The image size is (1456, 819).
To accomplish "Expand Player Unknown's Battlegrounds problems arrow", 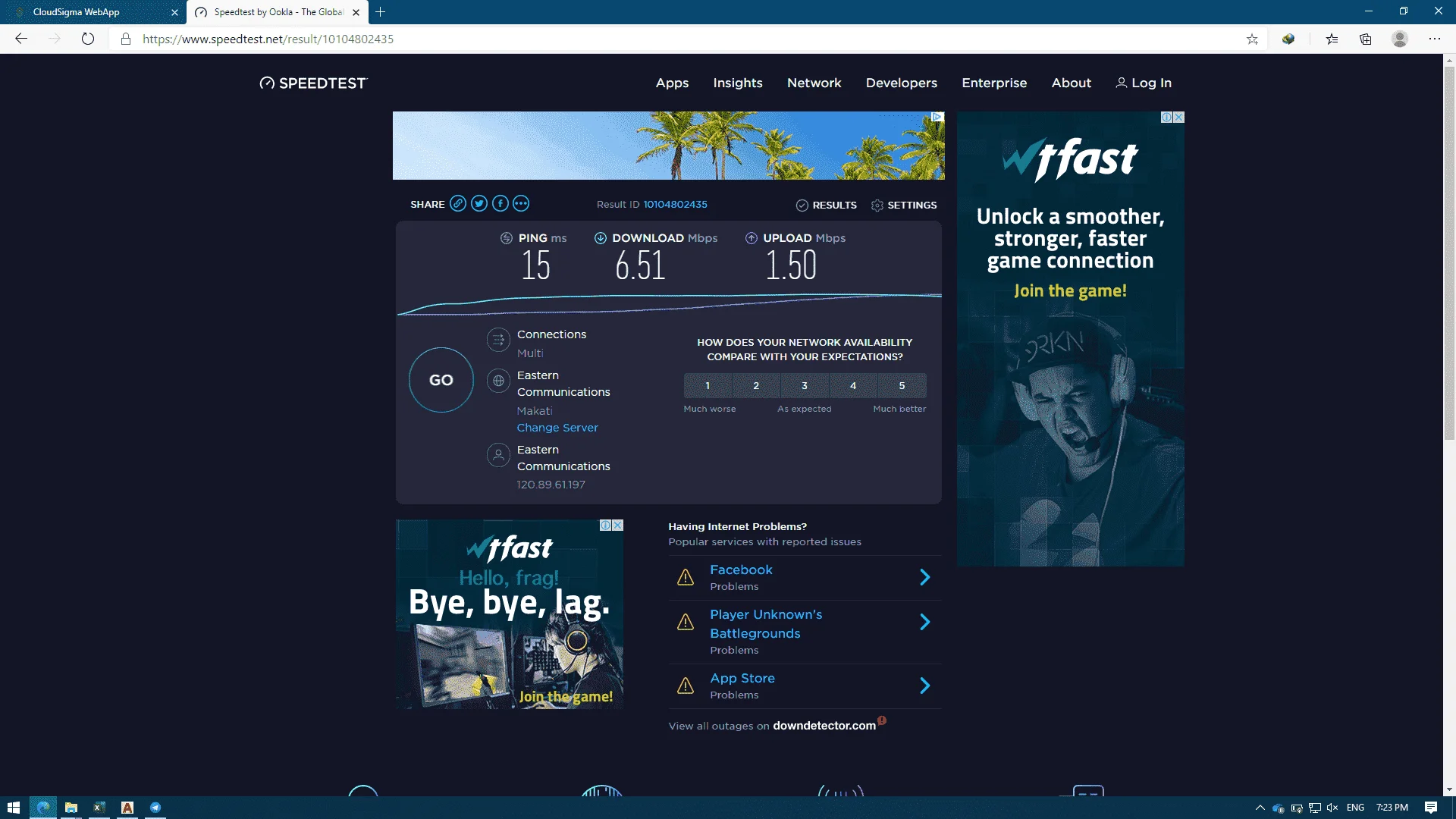I will coord(925,623).
